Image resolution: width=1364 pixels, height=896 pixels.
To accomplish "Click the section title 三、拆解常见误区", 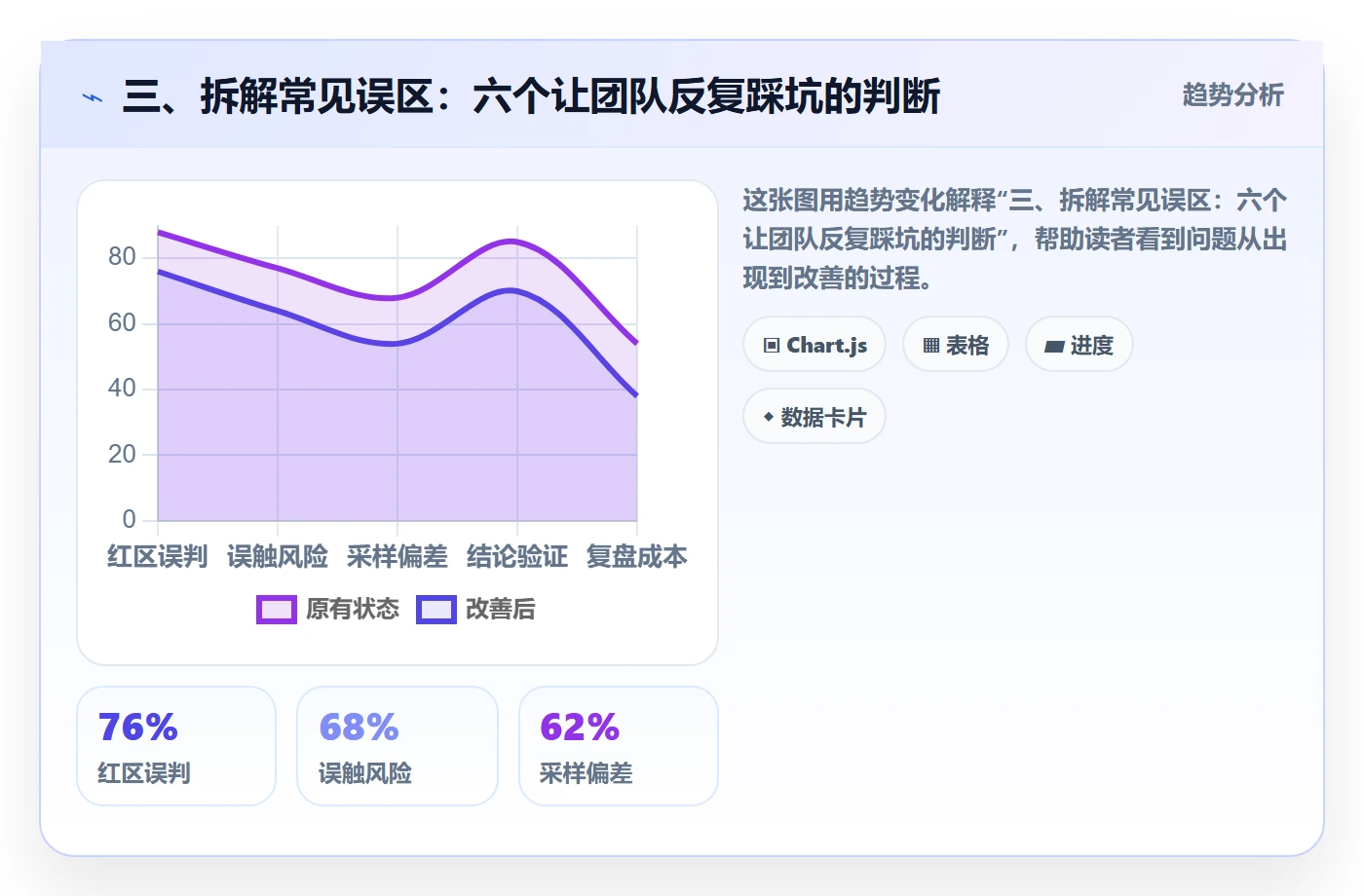I will pyautogui.click(x=531, y=97).
